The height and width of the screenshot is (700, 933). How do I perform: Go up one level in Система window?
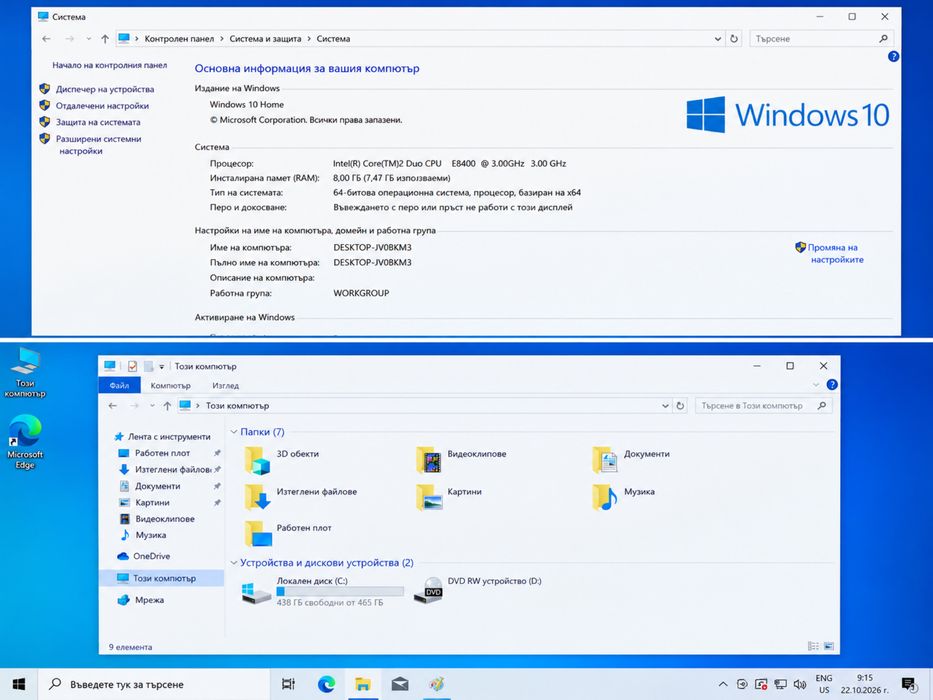[105, 39]
